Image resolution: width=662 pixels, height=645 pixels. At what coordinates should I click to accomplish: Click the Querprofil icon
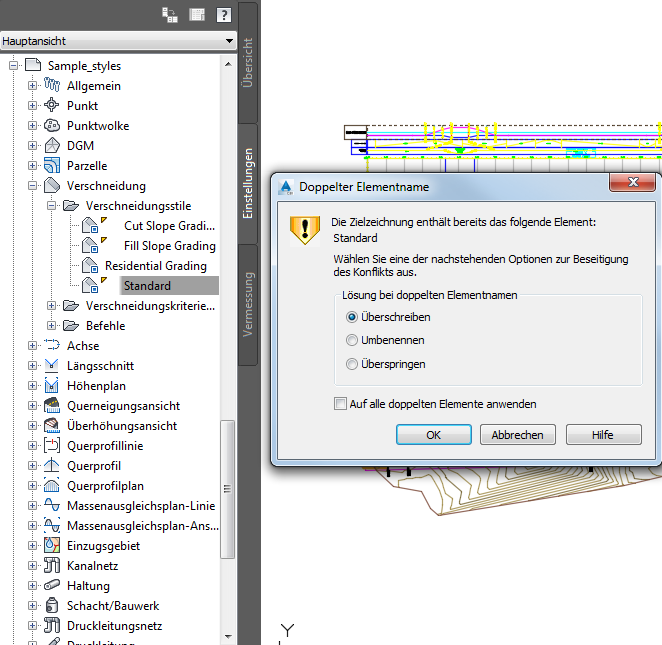tap(52, 465)
